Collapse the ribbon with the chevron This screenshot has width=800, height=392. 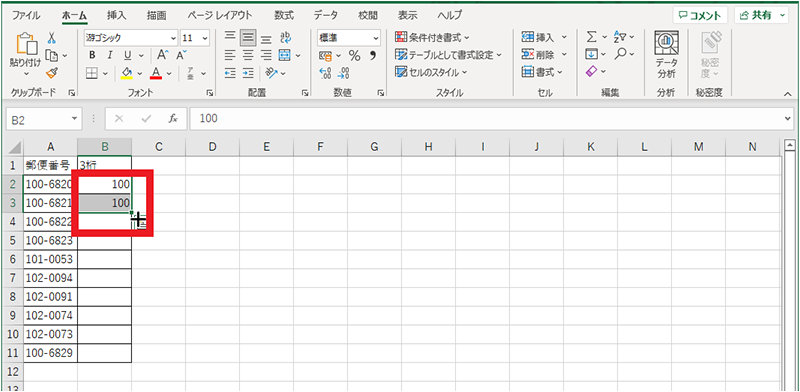[787, 93]
